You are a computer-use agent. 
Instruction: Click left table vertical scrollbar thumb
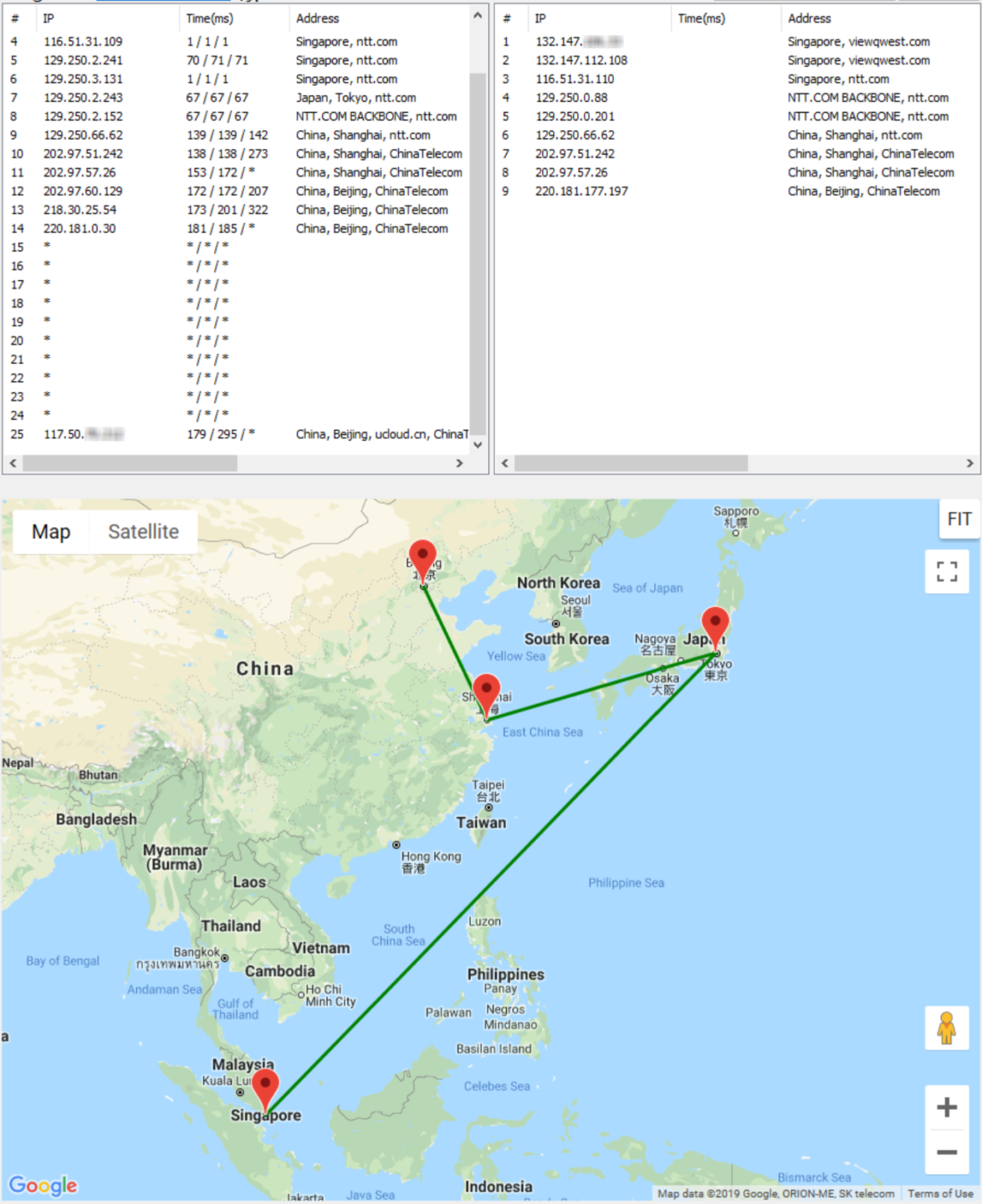pyautogui.click(x=478, y=254)
